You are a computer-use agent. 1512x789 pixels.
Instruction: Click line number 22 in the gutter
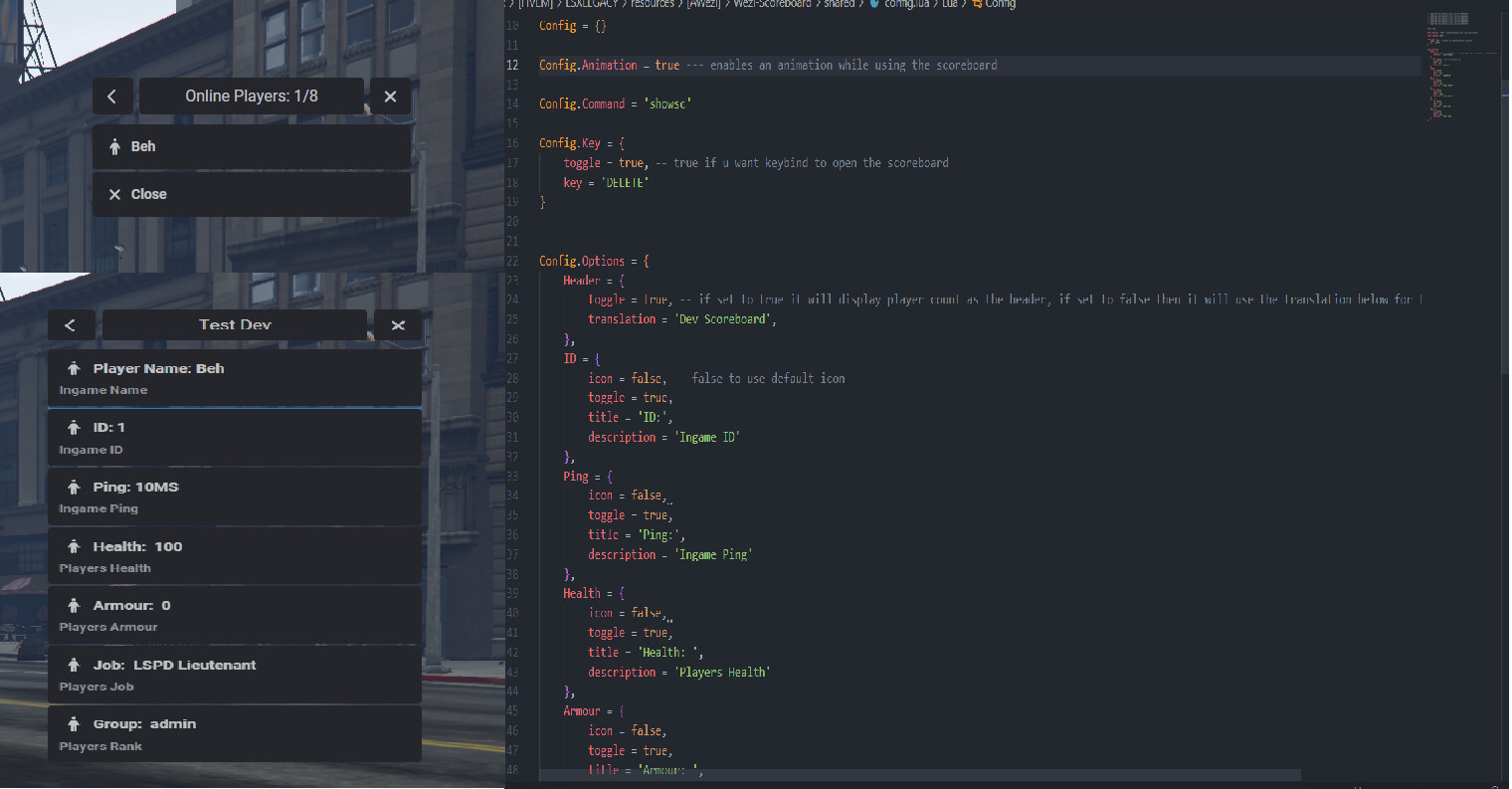click(513, 262)
